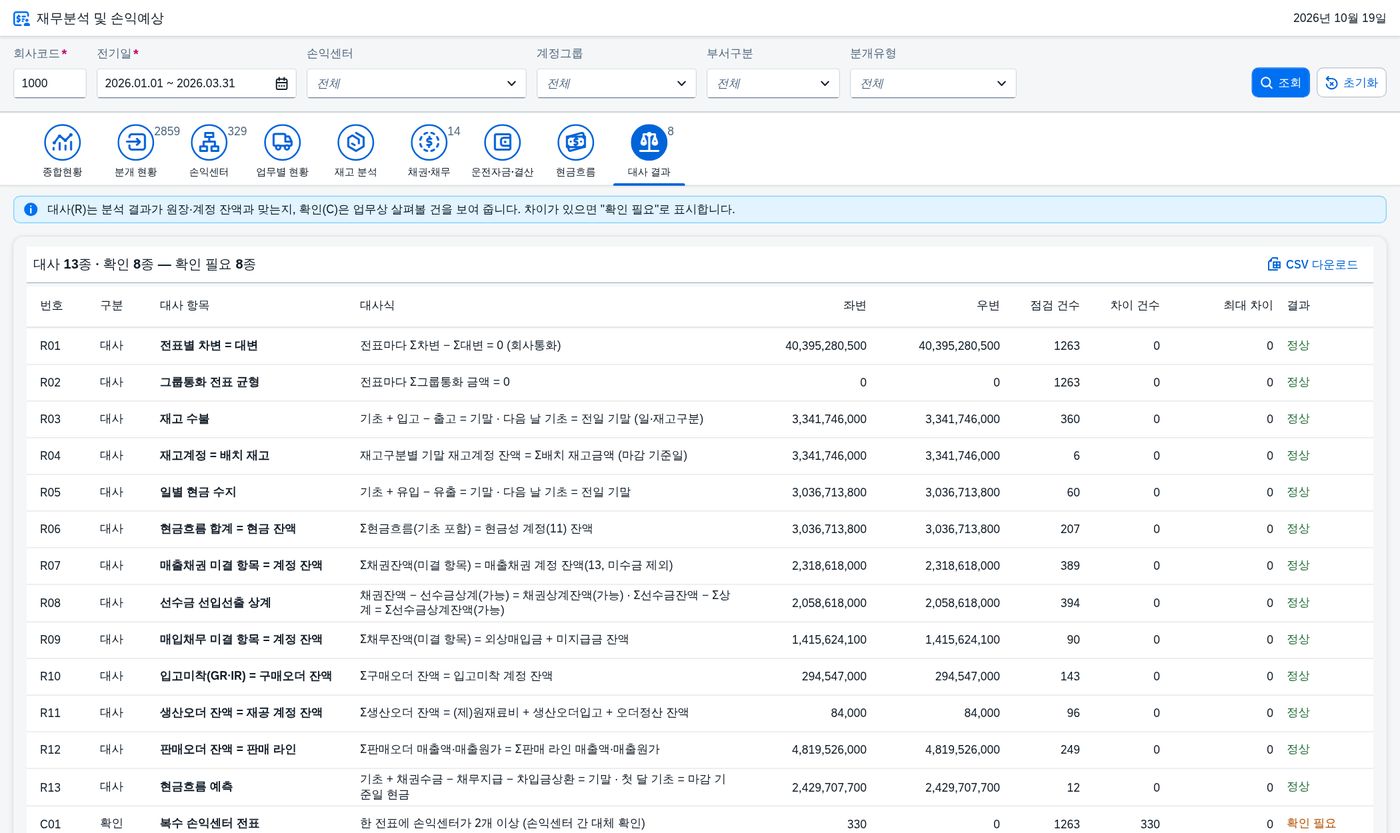Click the 초기화 reset button
1400x833 pixels.
click(1351, 83)
